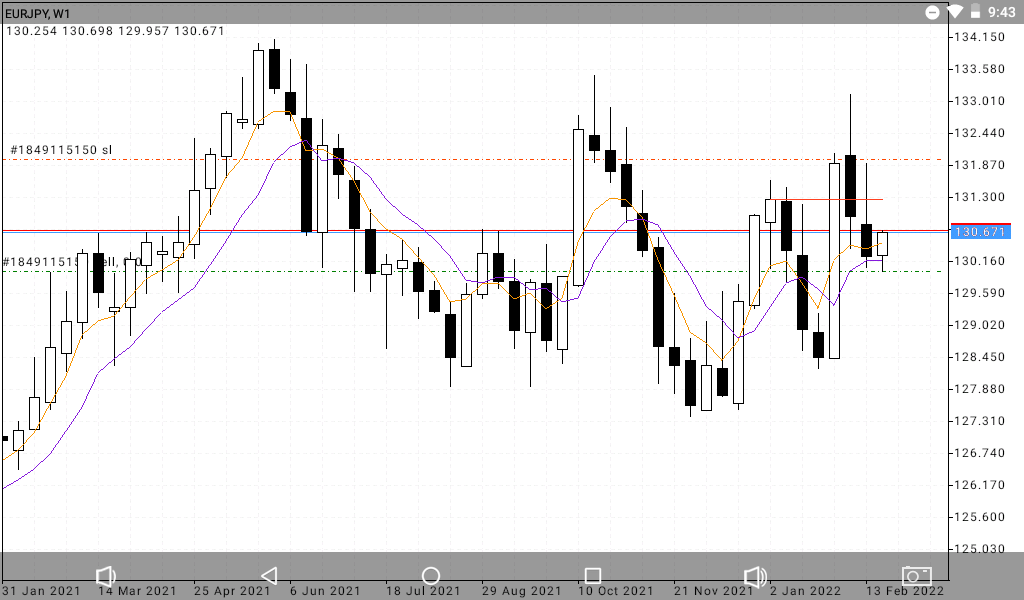Viewport: 1024px width, 600px height.
Task: Tap the 131.300 price axis label
Action: click(980, 197)
